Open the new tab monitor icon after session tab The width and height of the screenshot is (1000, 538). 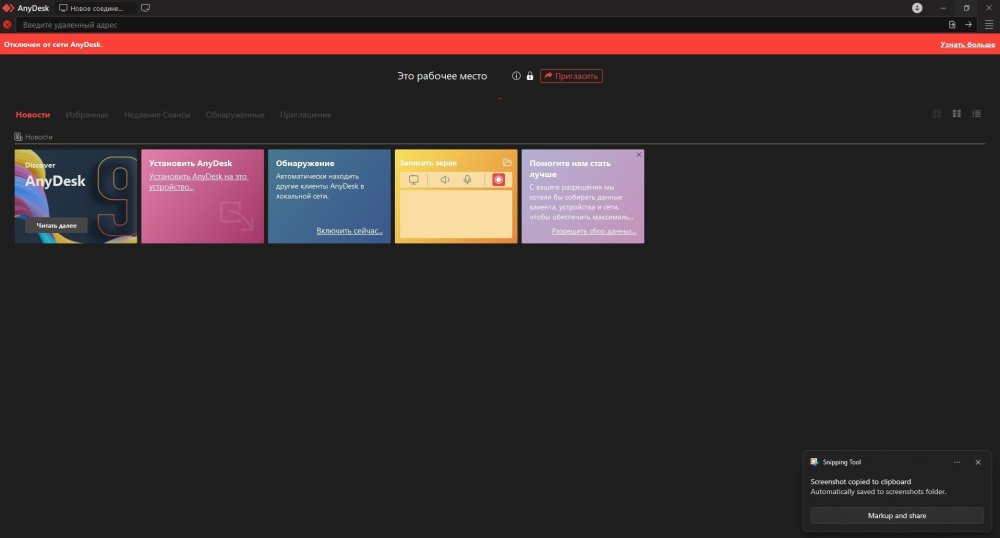tap(145, 8)
